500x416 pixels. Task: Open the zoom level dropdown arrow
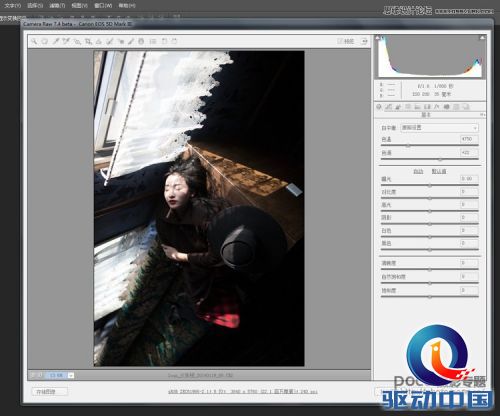[71, 375]
